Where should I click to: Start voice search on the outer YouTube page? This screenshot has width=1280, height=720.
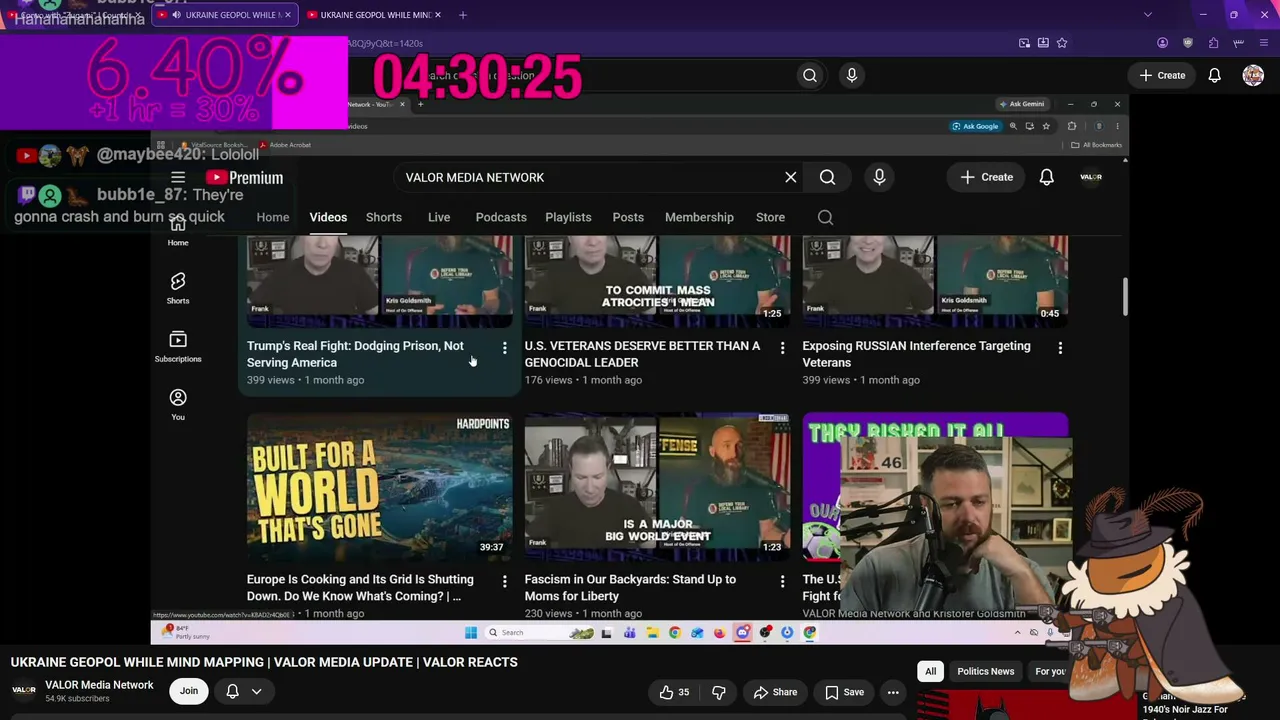852,75
